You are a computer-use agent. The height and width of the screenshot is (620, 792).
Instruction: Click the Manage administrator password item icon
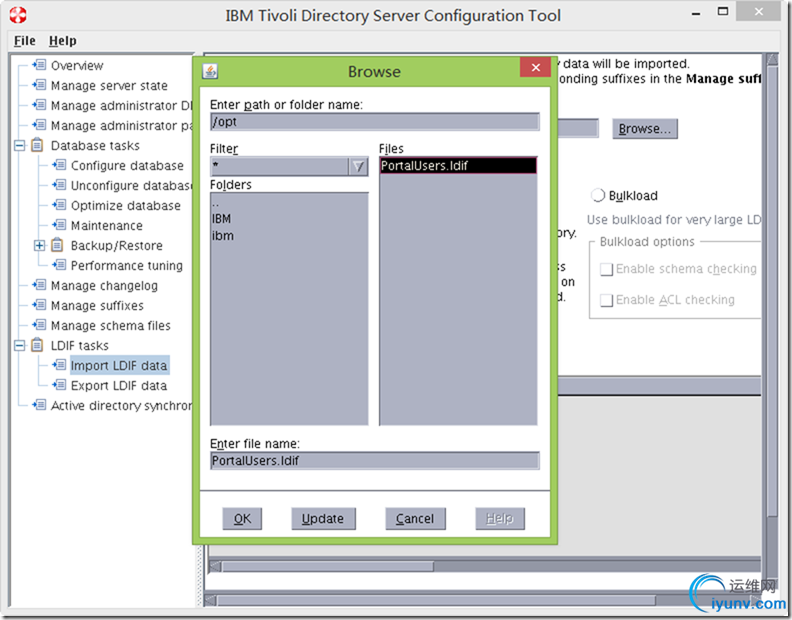[39, 125]
